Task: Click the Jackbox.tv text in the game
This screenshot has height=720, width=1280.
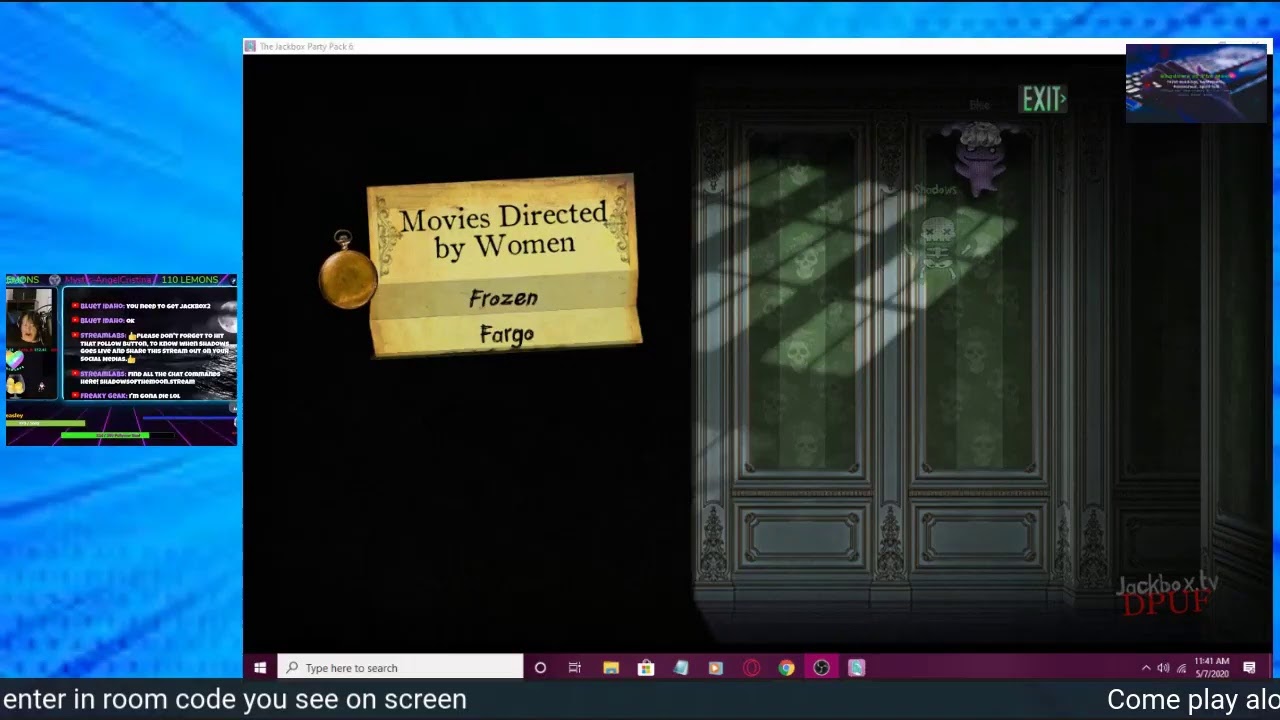Action: pyautogui.click(x=1167, y=584)
